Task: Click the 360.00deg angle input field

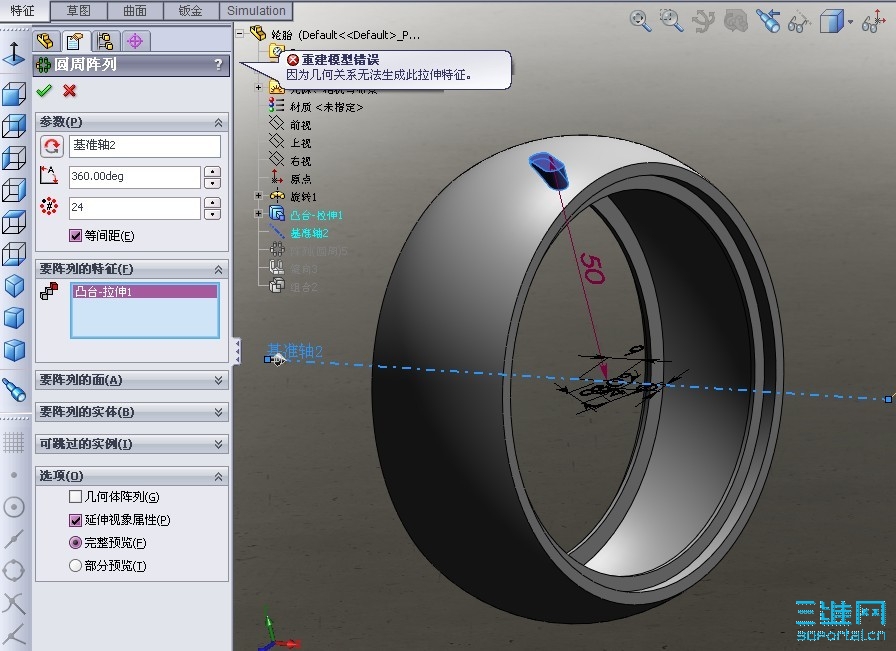Action: (135, 177)
